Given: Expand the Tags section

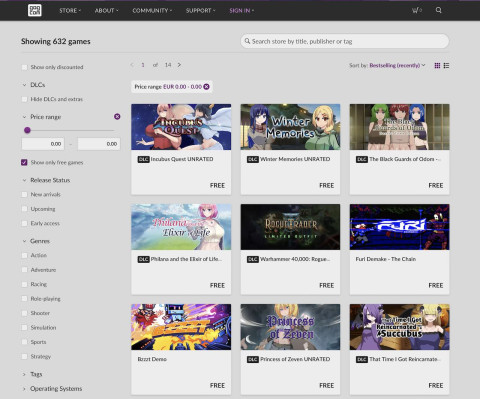Looking at the screenshot, I should [32, 374].
